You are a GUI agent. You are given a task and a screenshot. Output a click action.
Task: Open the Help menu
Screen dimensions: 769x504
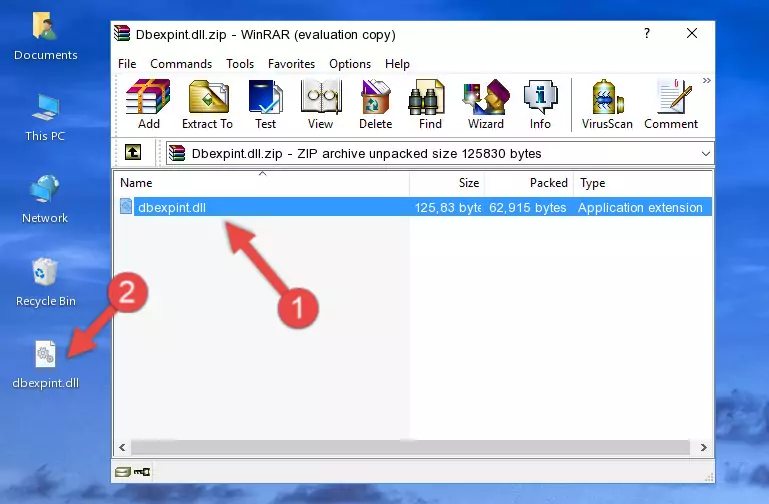[397, 64]
